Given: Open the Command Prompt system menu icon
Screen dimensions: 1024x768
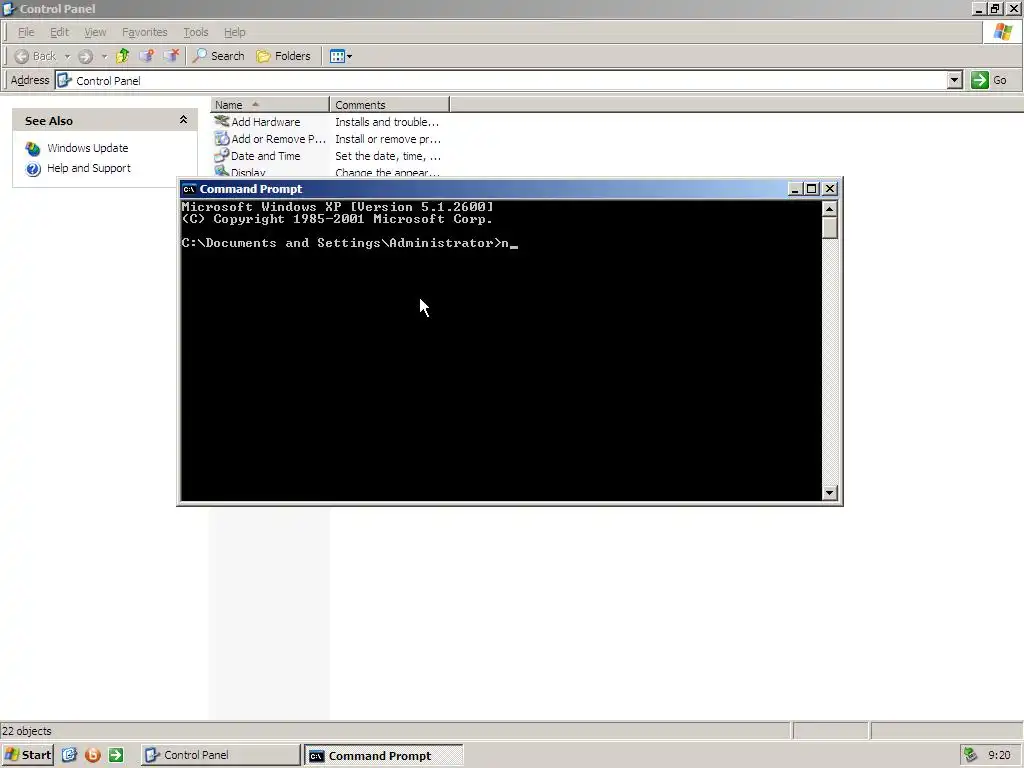Looking at the screenshot, I should tap(189, 189).
